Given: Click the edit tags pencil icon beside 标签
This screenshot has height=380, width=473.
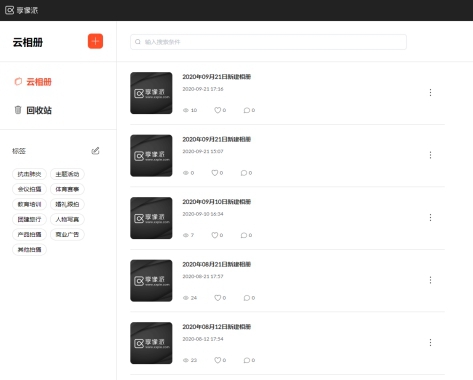Looking at the screenshot, I should click(95, 151).
